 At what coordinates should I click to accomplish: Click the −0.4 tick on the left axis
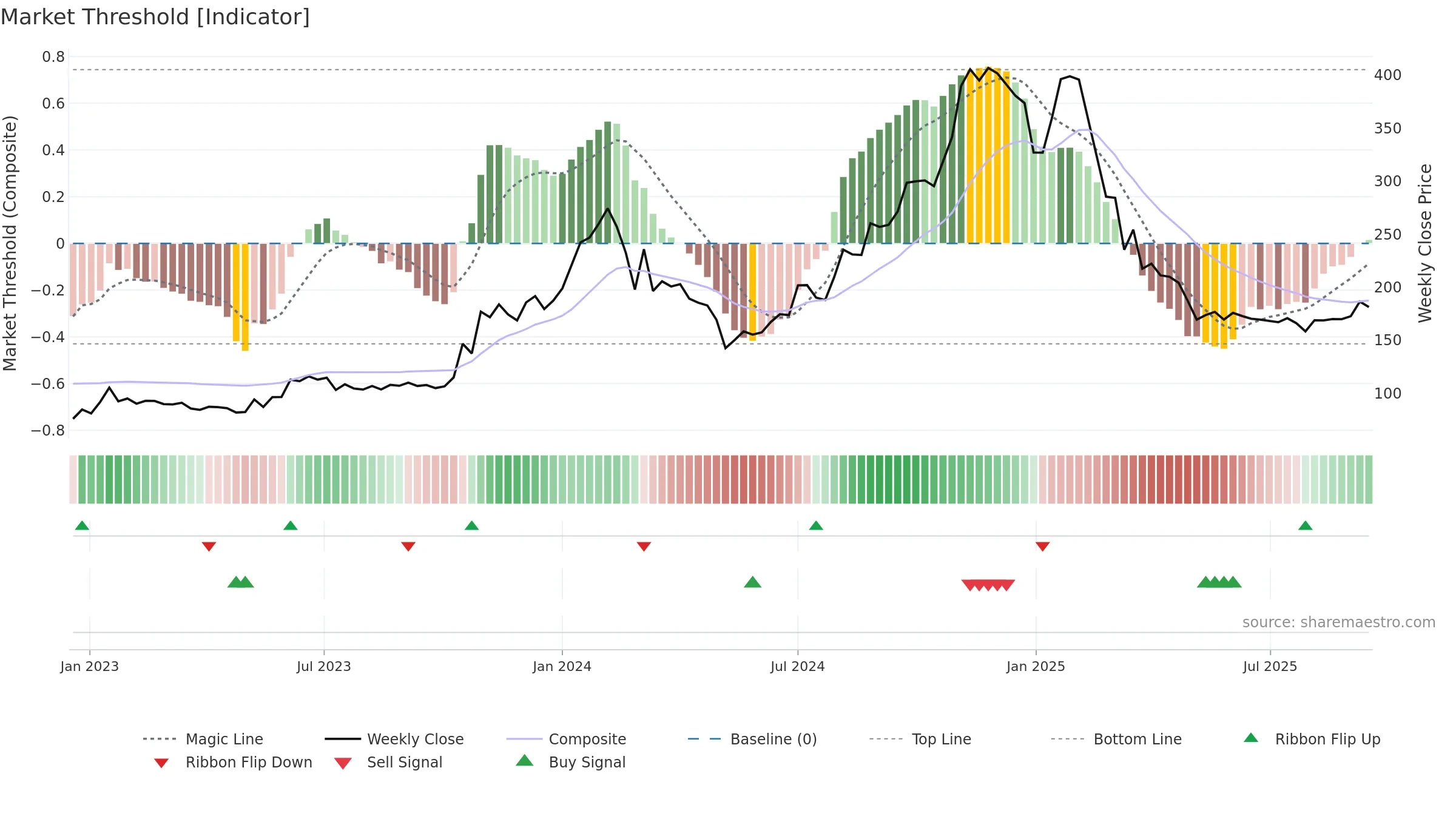pyautogui.click(x=48, y=337)
